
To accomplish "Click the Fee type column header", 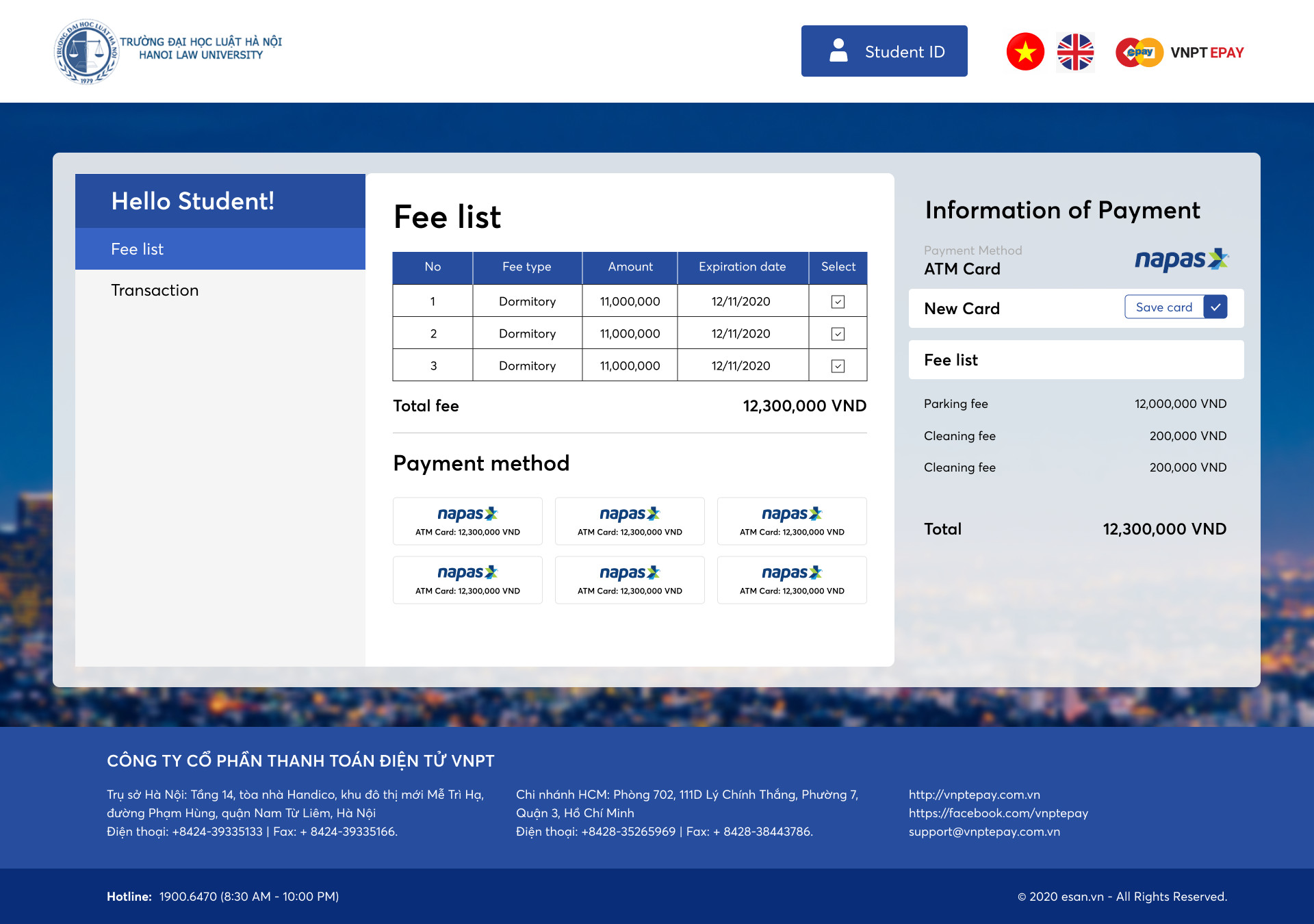I will [x=527, y=268].
